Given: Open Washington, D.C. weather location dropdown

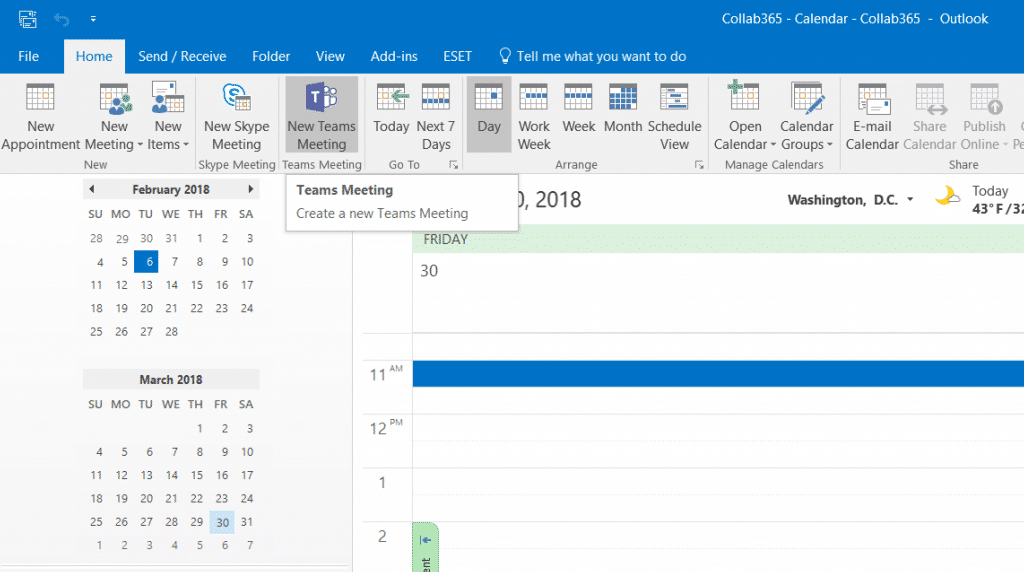Looking at the screenshot, I should point(910,200).
